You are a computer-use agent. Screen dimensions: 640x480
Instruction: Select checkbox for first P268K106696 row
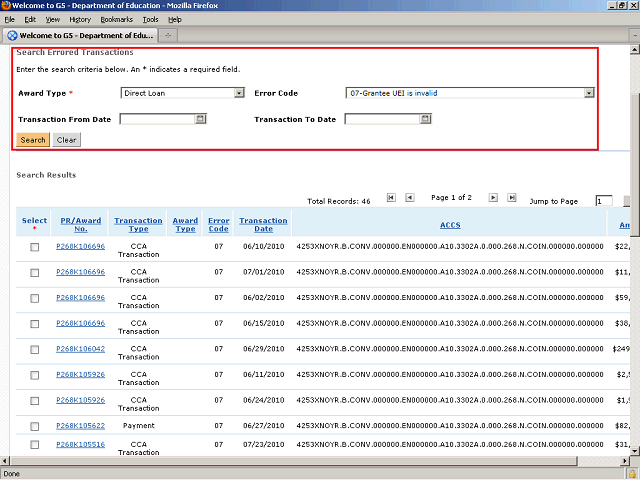(34, 247)
